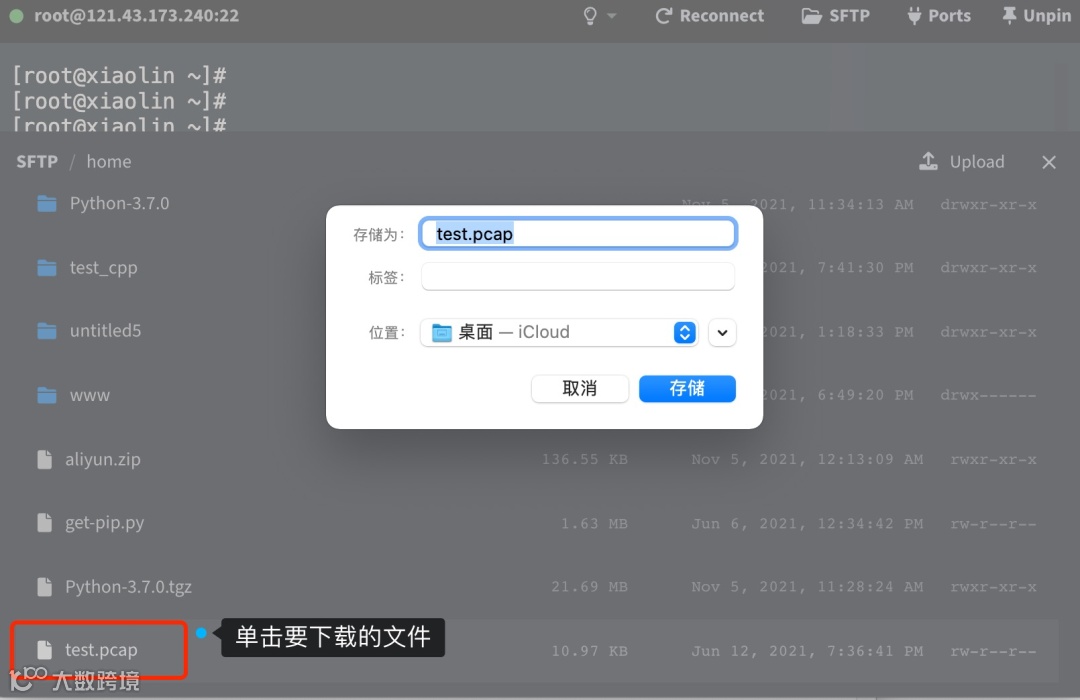
Task: Select the aliyun.zip file
Action: [x=103, y=460]
